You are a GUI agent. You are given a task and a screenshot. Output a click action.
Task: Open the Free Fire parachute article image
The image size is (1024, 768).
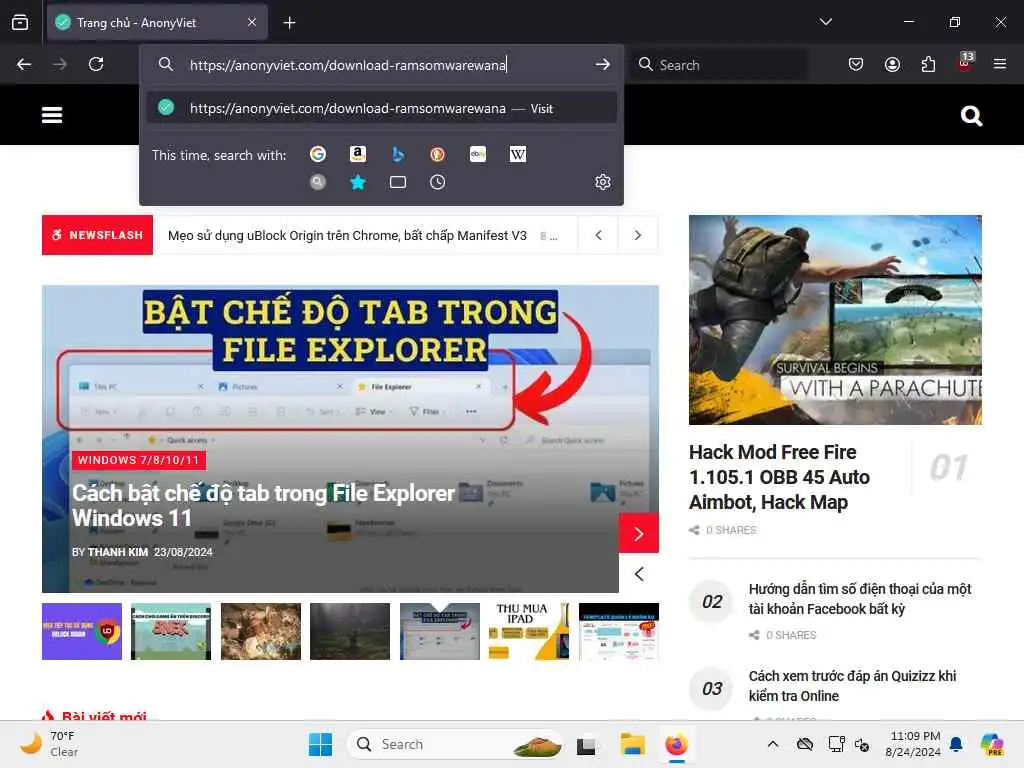(835, 320)
